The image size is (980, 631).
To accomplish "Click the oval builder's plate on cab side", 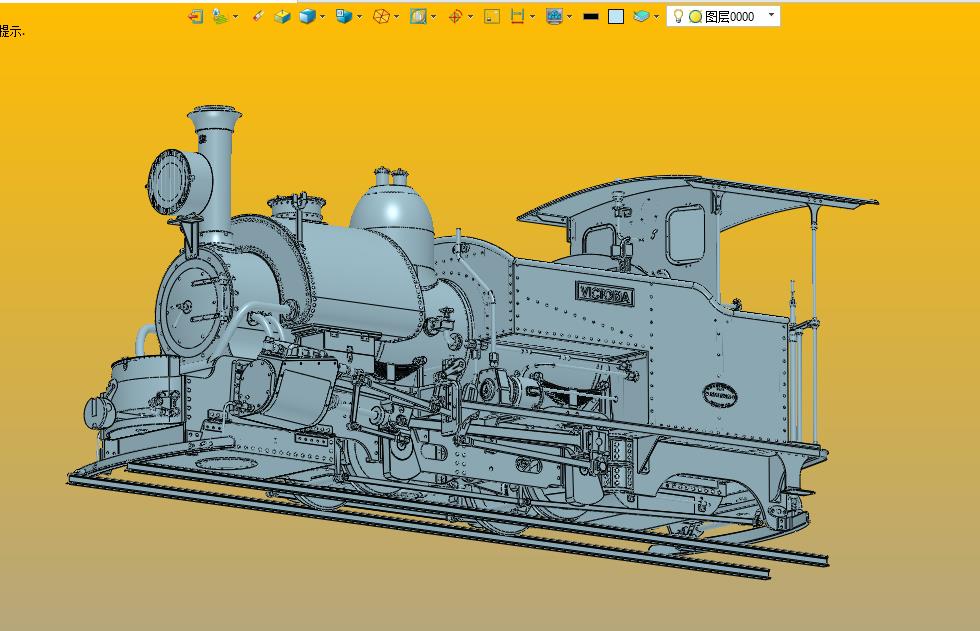I will (x=721, y=395).
